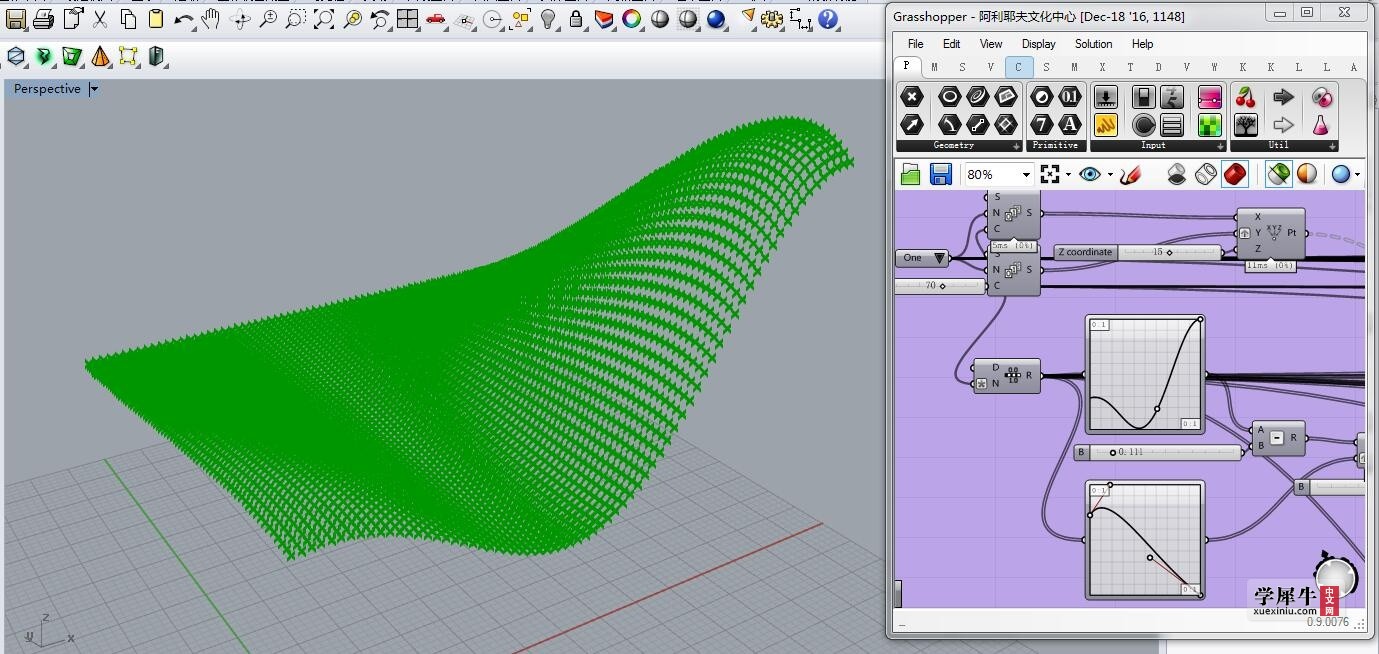Open Help menu in Grasshopper
The height and width of the screenshot is (654, 1379).
(1142, 44)
